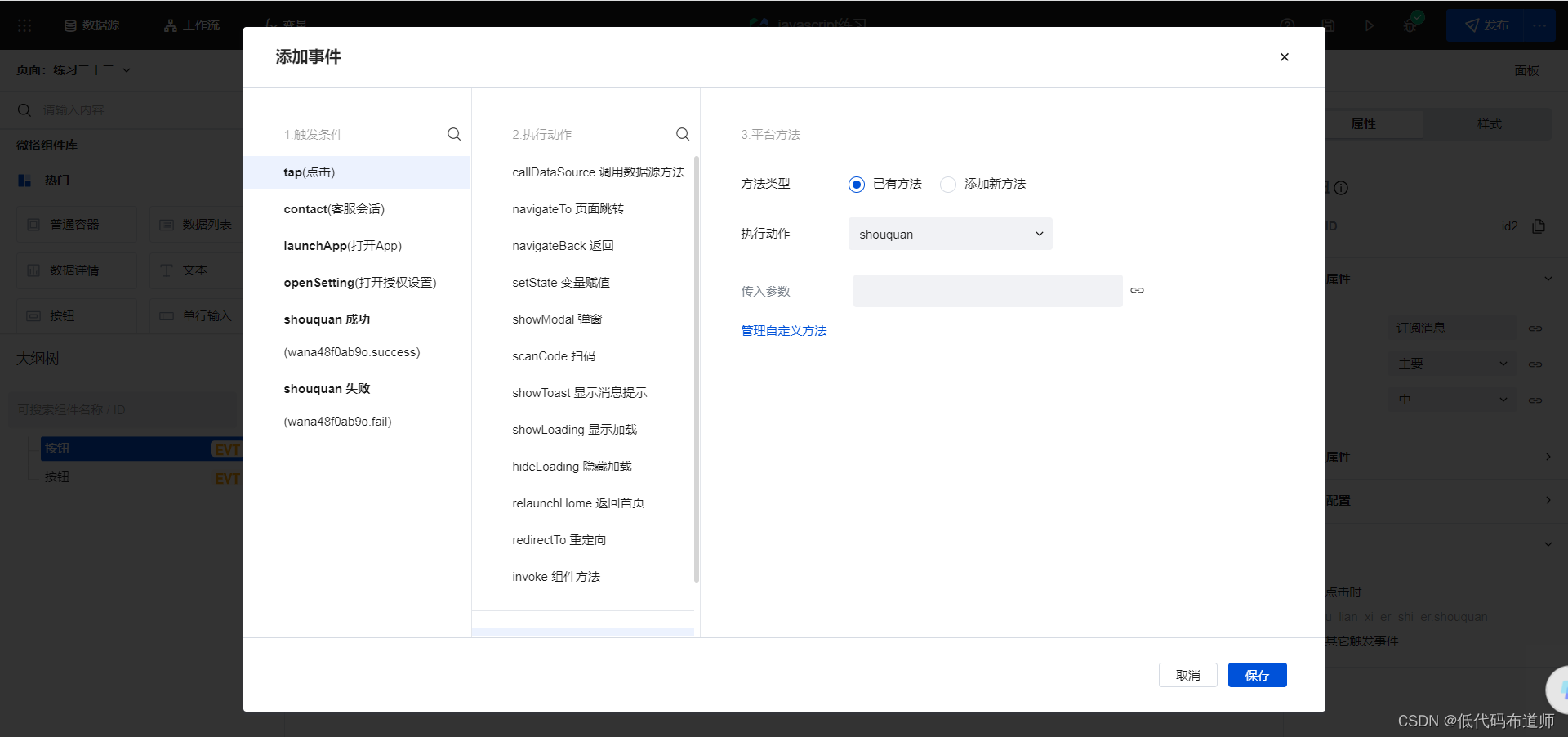Close the 添加事件 dialog
The image size is (1568, 737).
(x=1285, y=57)
